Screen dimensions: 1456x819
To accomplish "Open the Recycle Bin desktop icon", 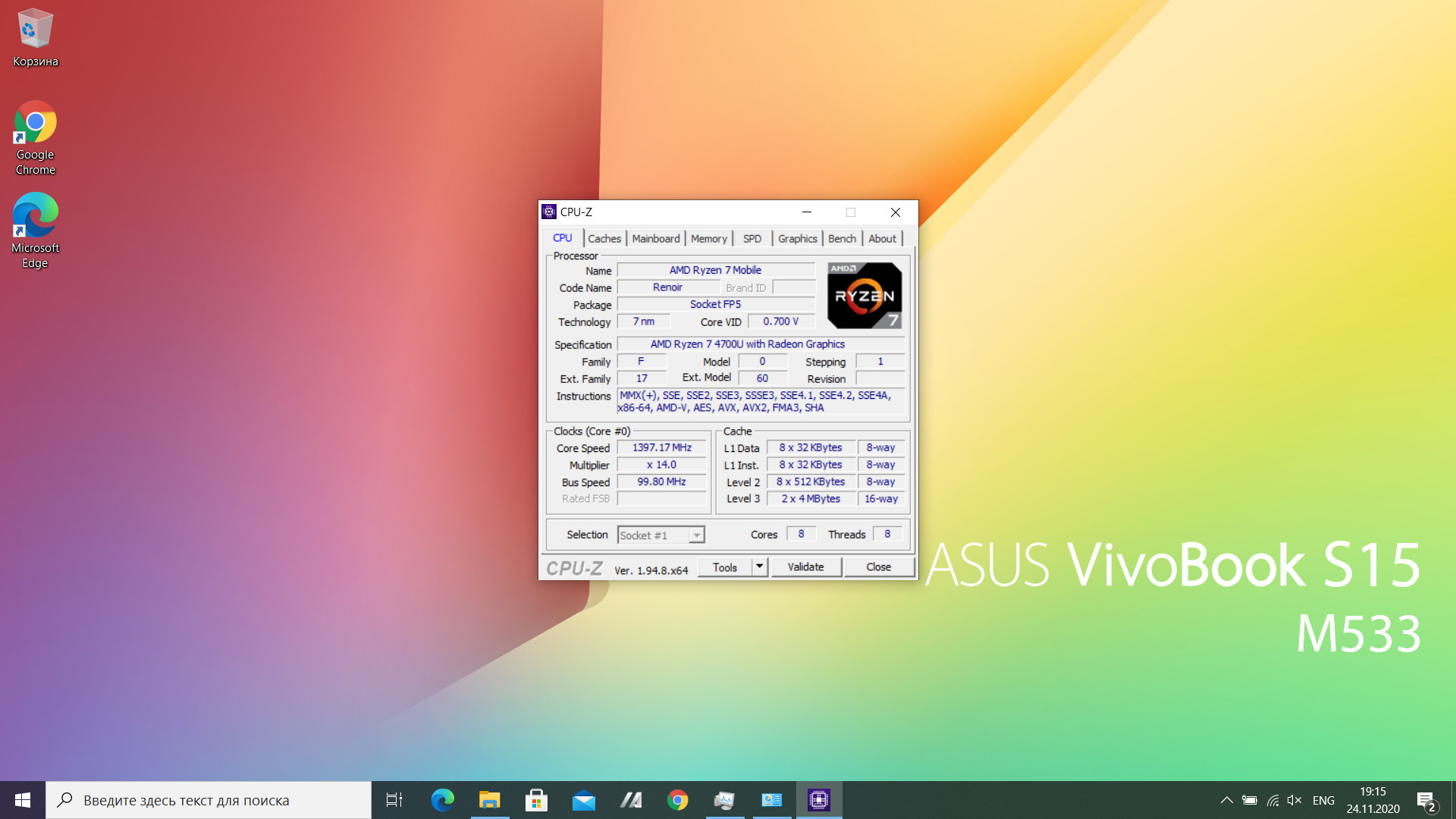I will click(35, 38).
